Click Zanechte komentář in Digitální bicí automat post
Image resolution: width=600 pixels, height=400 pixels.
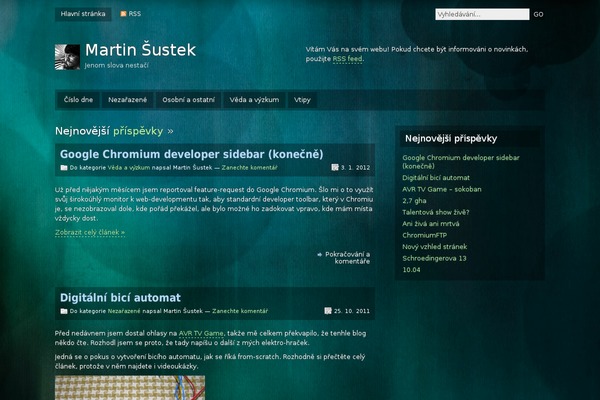click(x=240, y=311)
